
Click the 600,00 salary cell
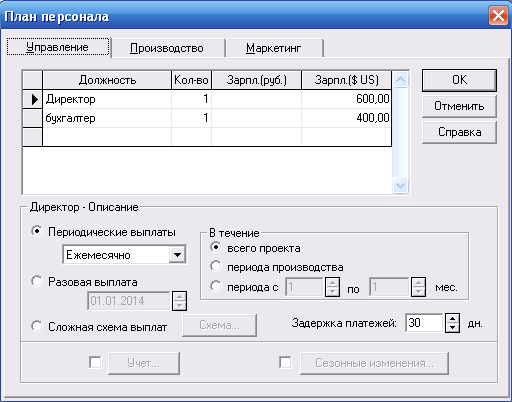[346, 99]
